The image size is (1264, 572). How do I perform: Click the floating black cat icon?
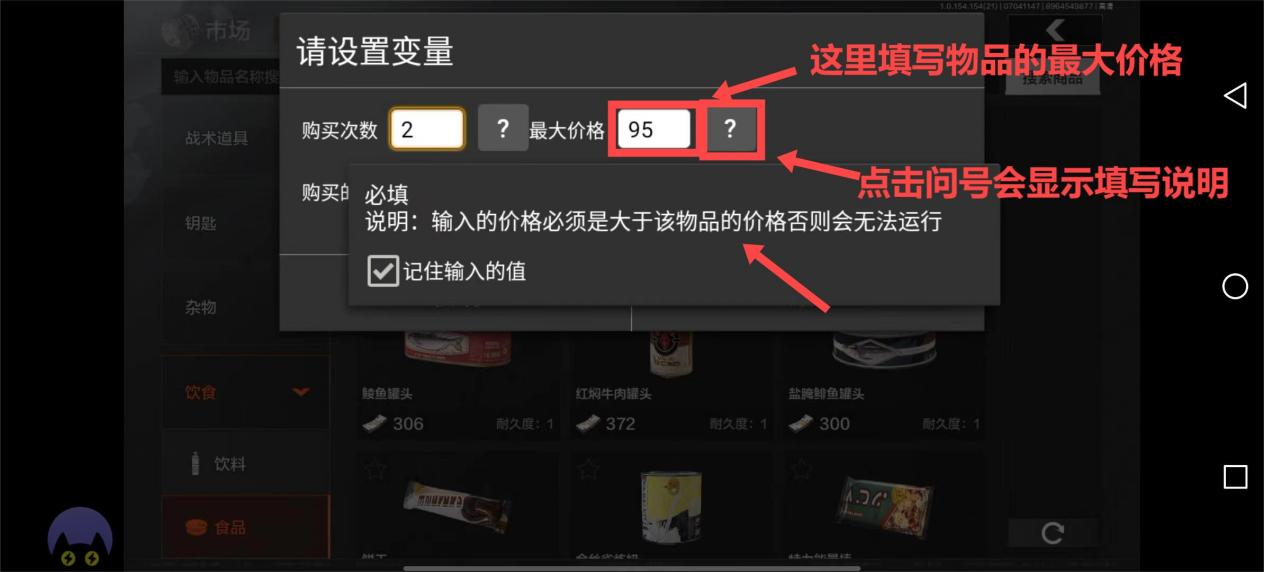click(x=80, y=540)
